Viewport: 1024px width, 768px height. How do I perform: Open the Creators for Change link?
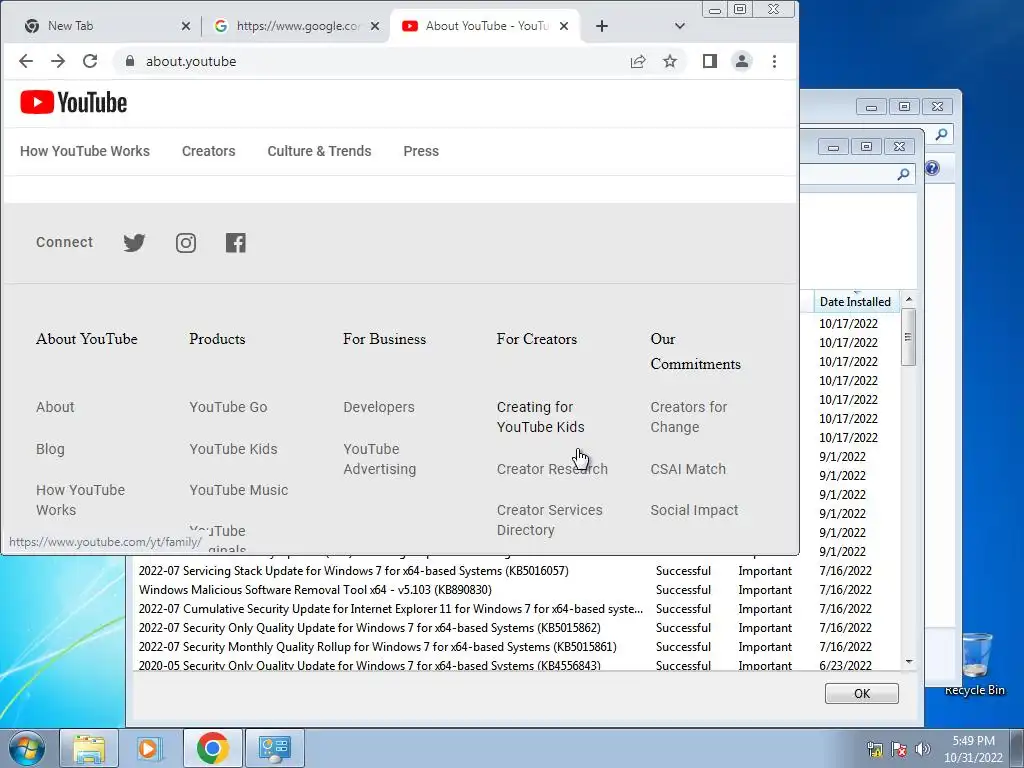688,417
